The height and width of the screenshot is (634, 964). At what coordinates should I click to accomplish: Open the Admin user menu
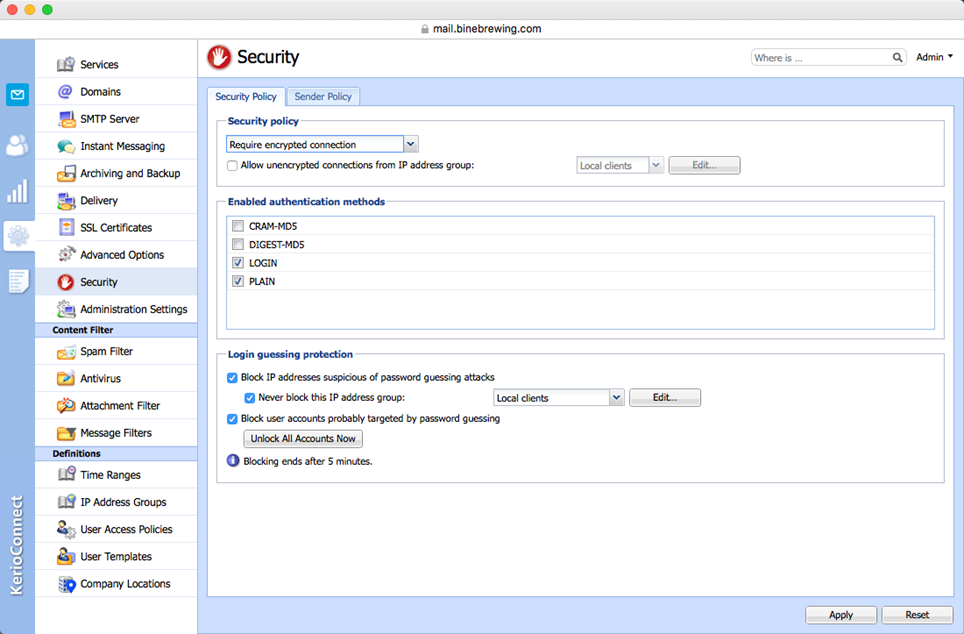pos(934,58)
